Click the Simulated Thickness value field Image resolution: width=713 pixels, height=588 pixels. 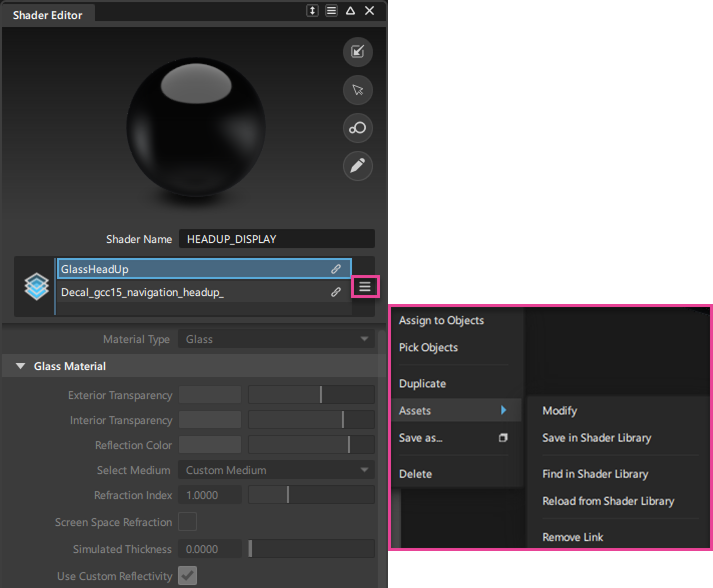(210, 549)
